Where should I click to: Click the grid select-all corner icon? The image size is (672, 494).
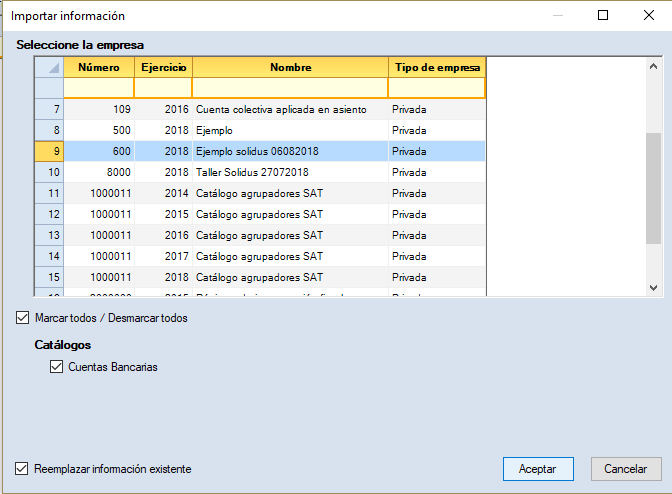49,67
